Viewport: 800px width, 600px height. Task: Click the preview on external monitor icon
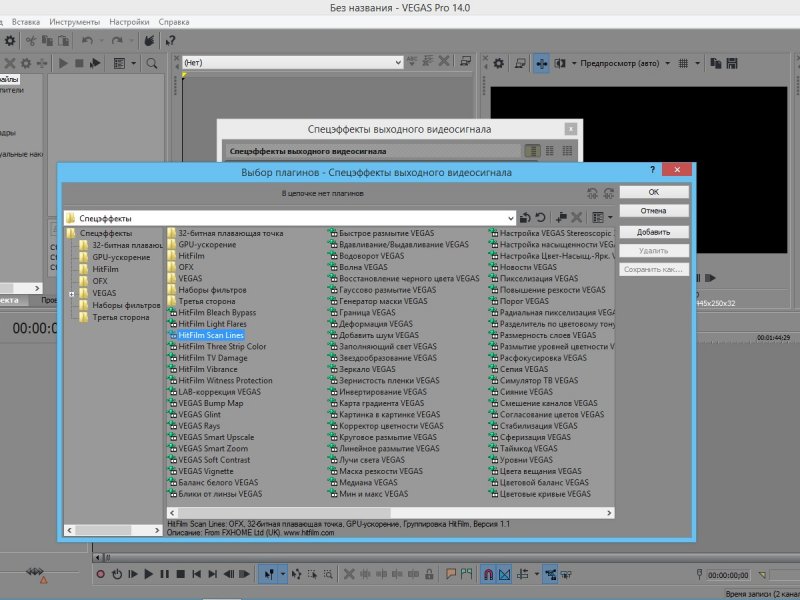520,63
